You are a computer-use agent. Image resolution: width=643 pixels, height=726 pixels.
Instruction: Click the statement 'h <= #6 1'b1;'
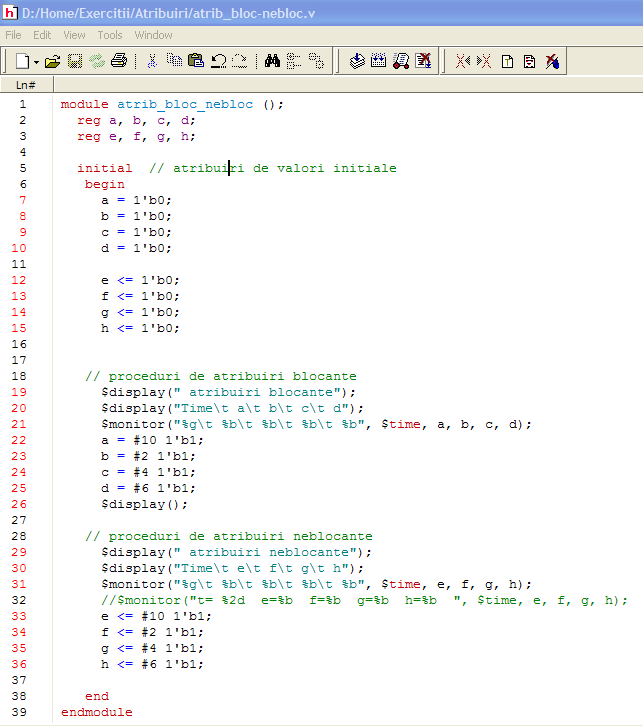(152, 664)
